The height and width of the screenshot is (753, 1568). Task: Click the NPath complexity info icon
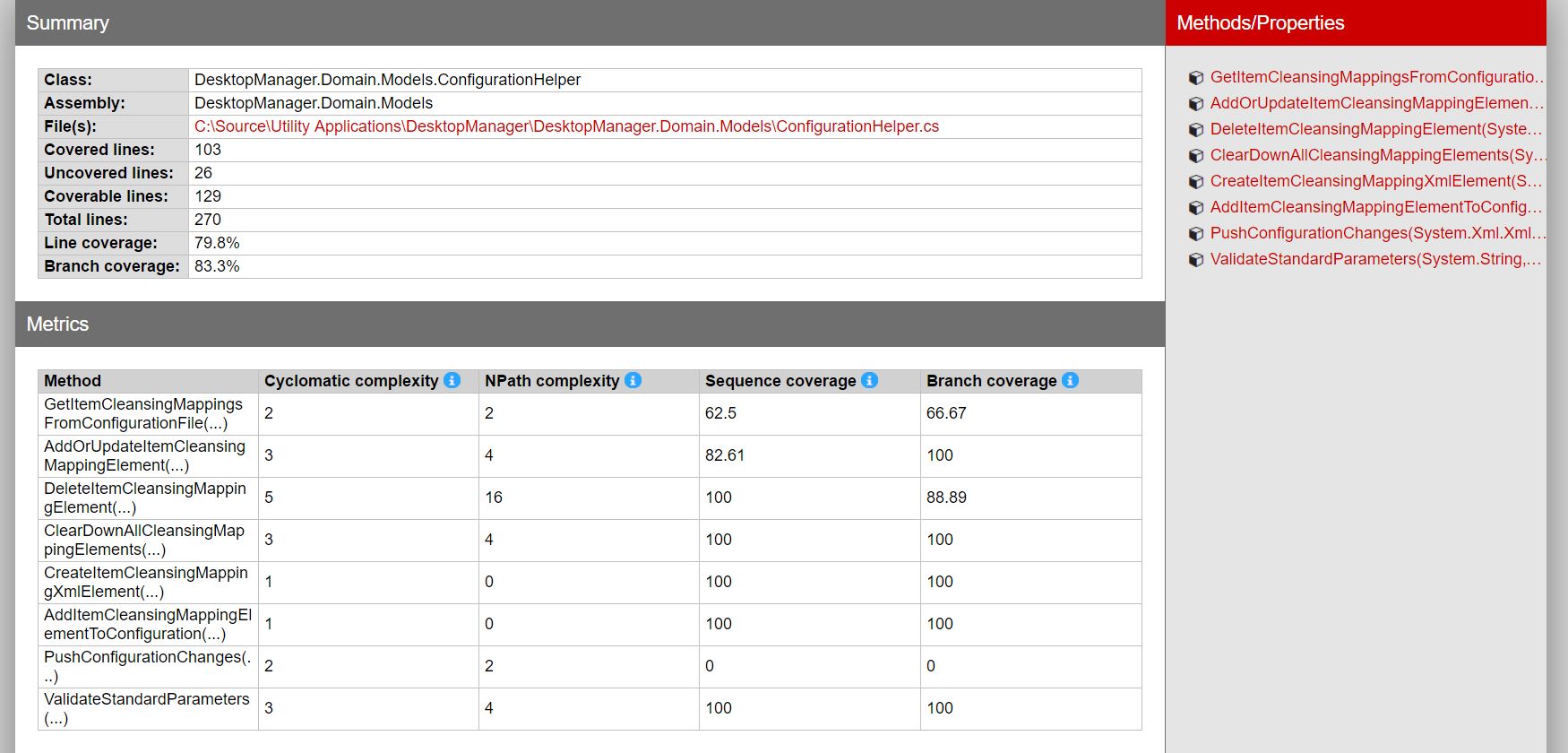click(633, 380)
